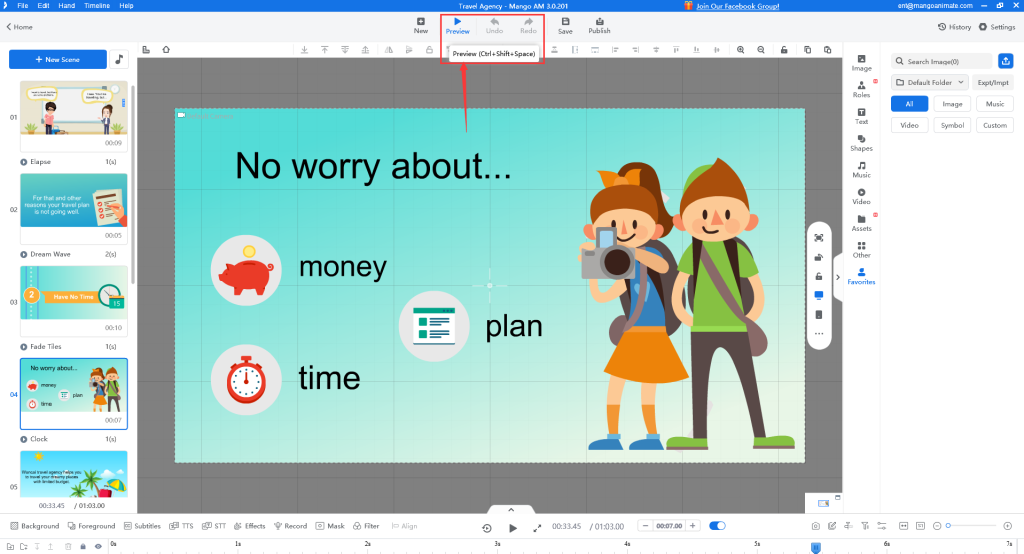
Task: Toggle the eye visibility icon in timeline
Action: 98,546
